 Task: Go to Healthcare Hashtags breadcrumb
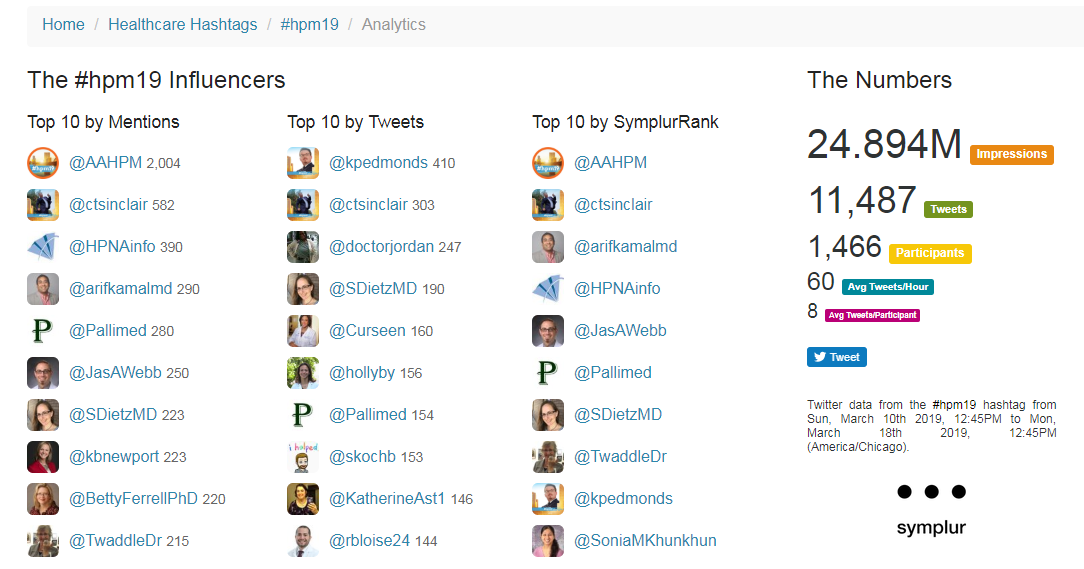coord(183,24)
